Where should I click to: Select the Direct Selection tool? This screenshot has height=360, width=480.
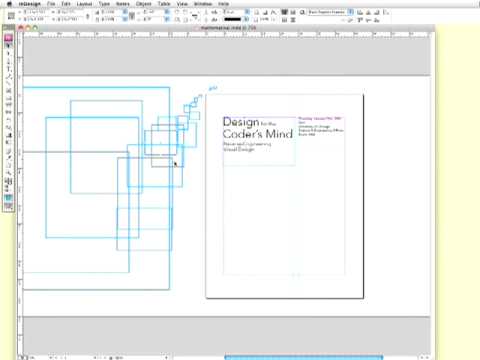pos(9,53)
